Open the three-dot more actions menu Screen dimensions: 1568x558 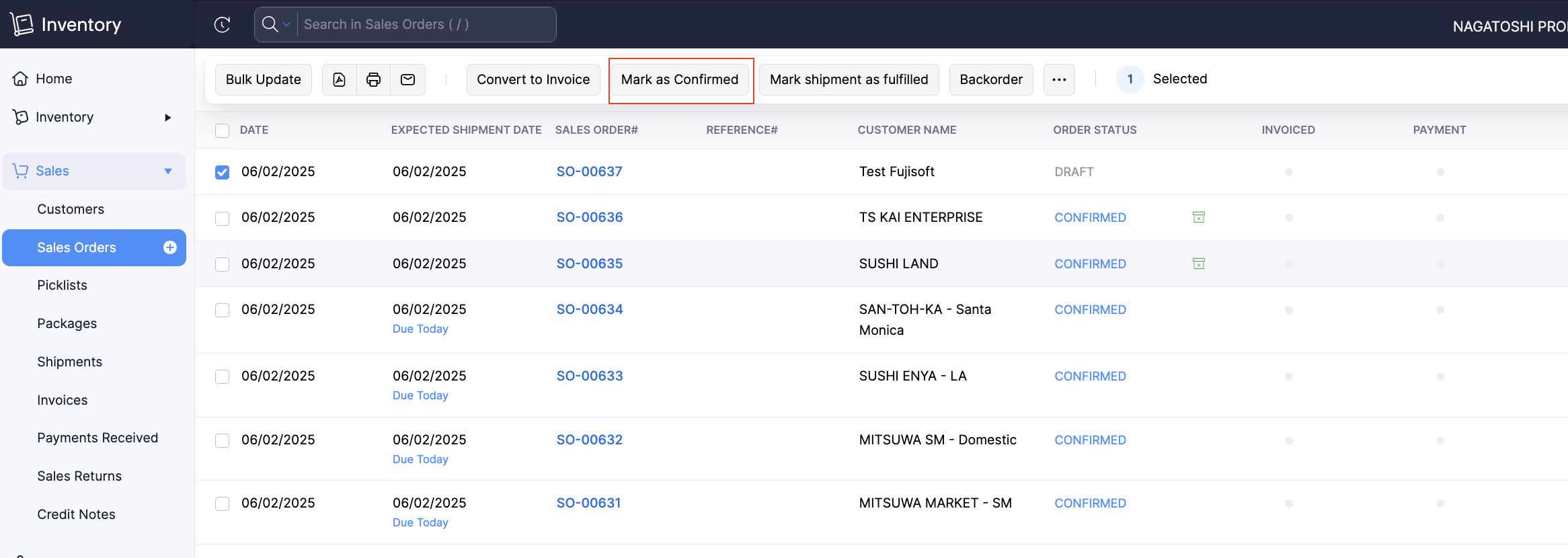1059,80
